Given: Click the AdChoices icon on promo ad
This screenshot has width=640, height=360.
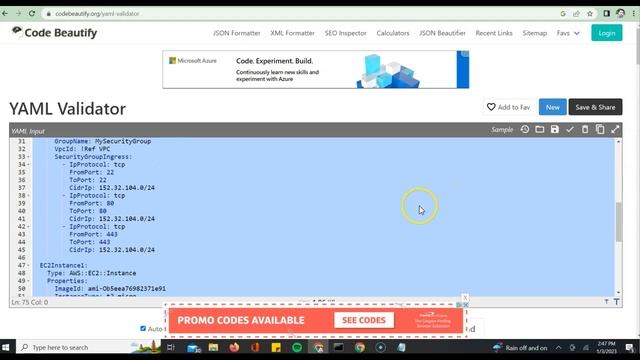Looking at the screenshot, I should pos(459,304).
